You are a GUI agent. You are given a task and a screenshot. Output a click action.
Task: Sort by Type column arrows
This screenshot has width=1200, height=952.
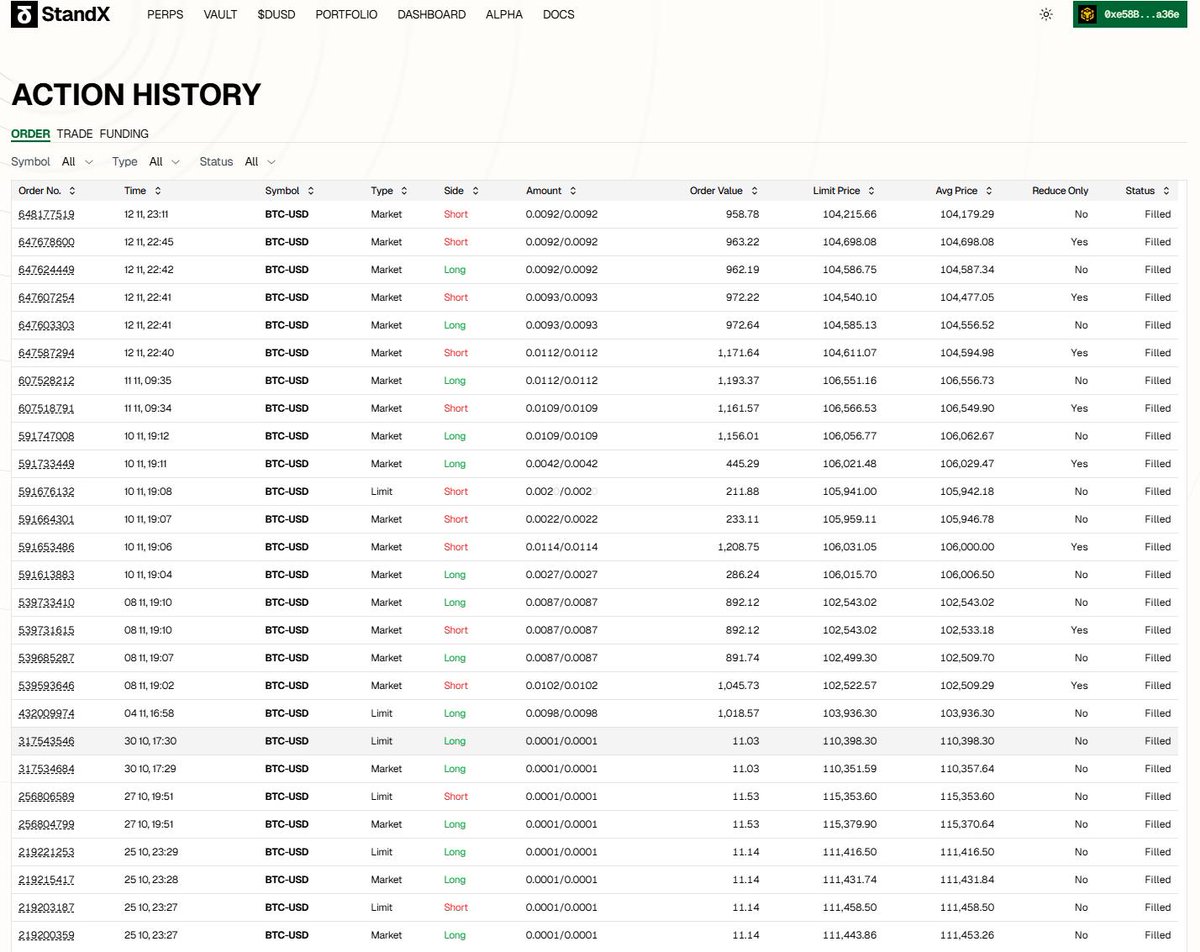click(404, 191)
